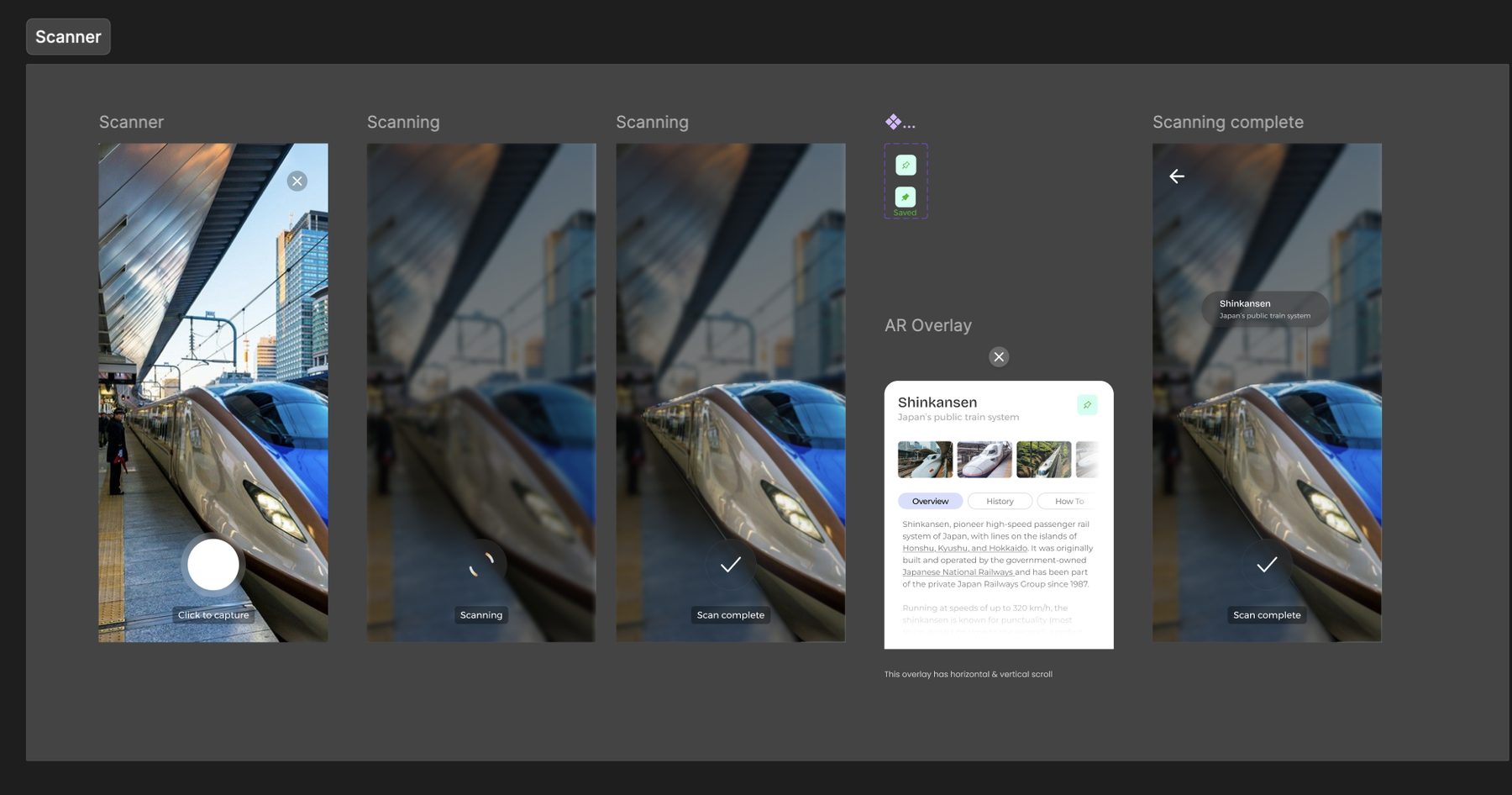Select the third frame titled 'Scanning'
1512x795 pixels.
pos(652,123)
